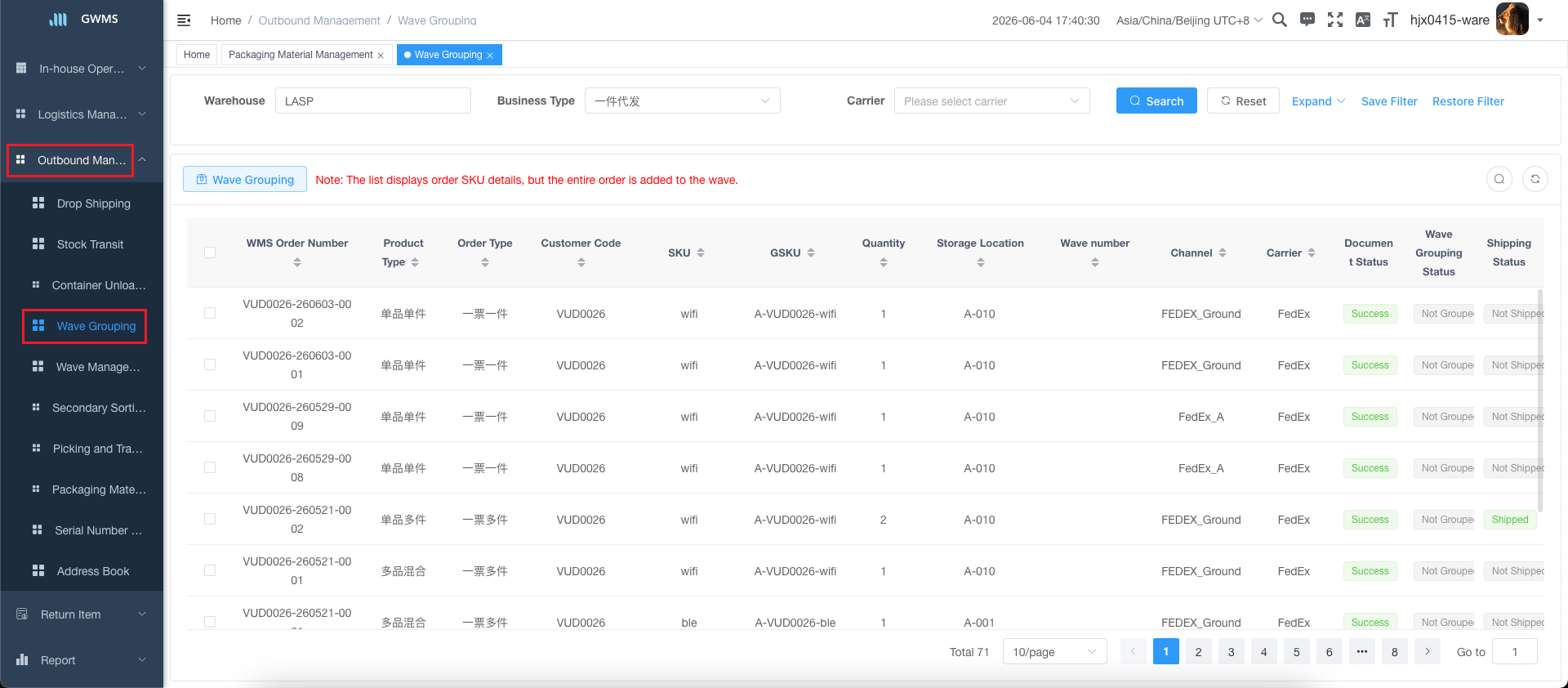Sort by Channel column
Image resolution: width=1568 pixels, height=688 pixels.
pos(1223,252)
